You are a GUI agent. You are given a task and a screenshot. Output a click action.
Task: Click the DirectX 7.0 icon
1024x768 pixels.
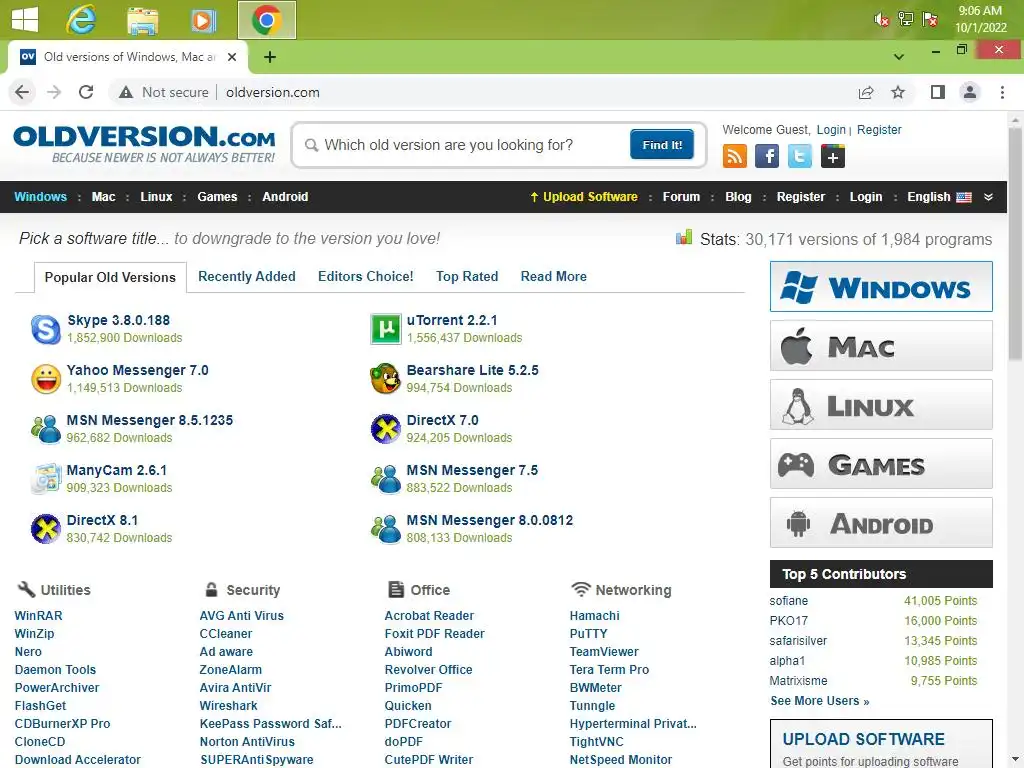pos(385,429)
